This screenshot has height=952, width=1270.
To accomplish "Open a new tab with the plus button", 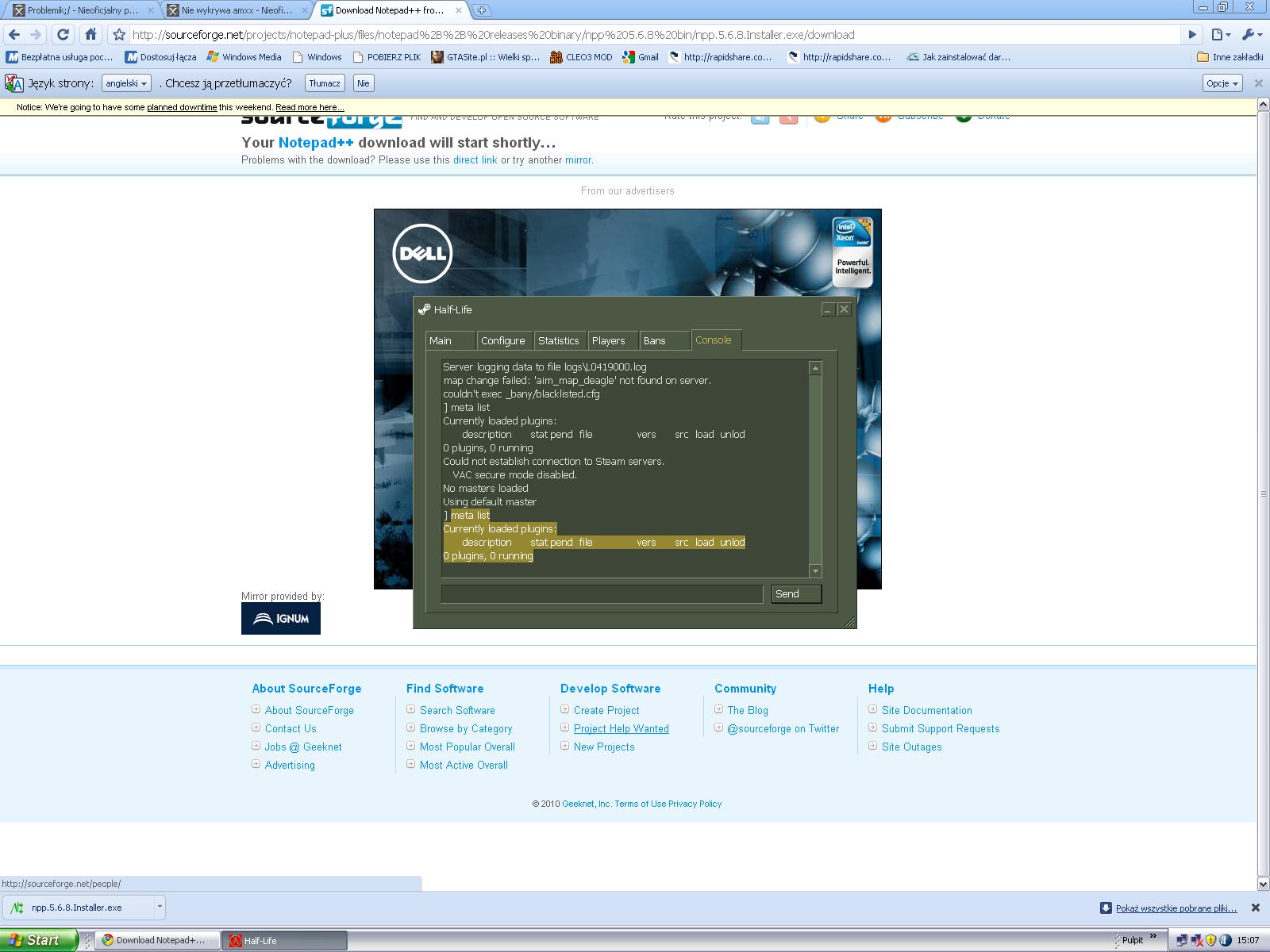I will (x=482, y=10).
